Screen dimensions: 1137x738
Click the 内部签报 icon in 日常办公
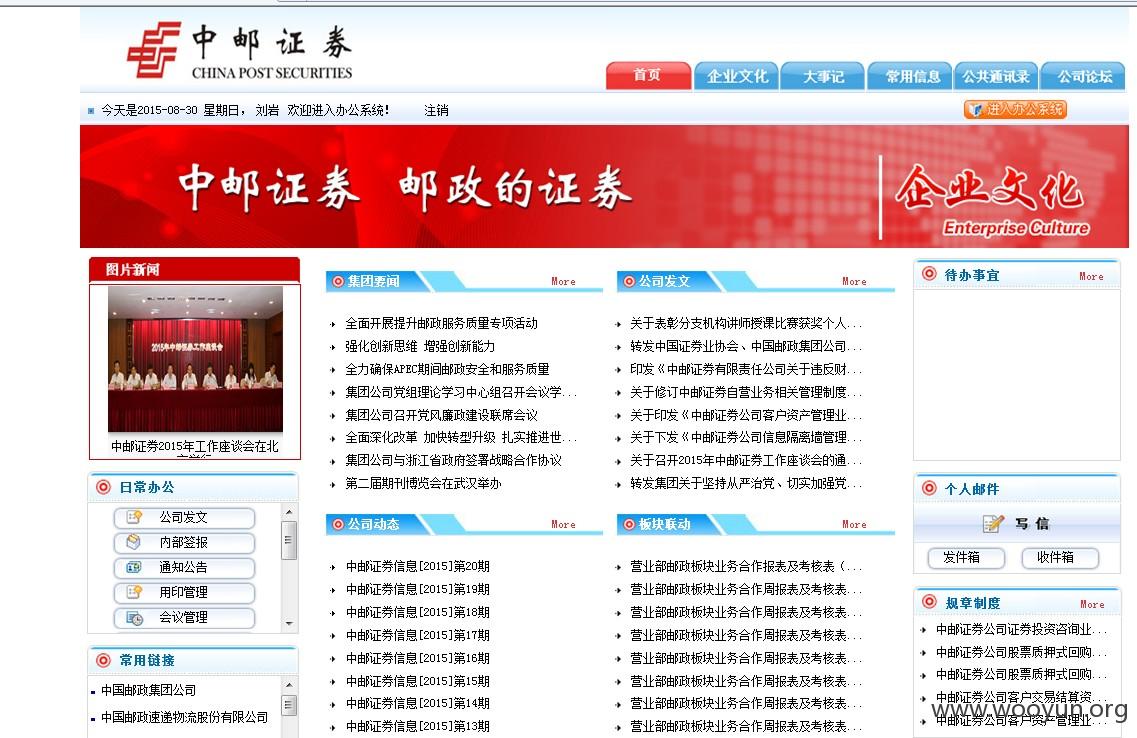pyautogui.click(x=134, y=542)
